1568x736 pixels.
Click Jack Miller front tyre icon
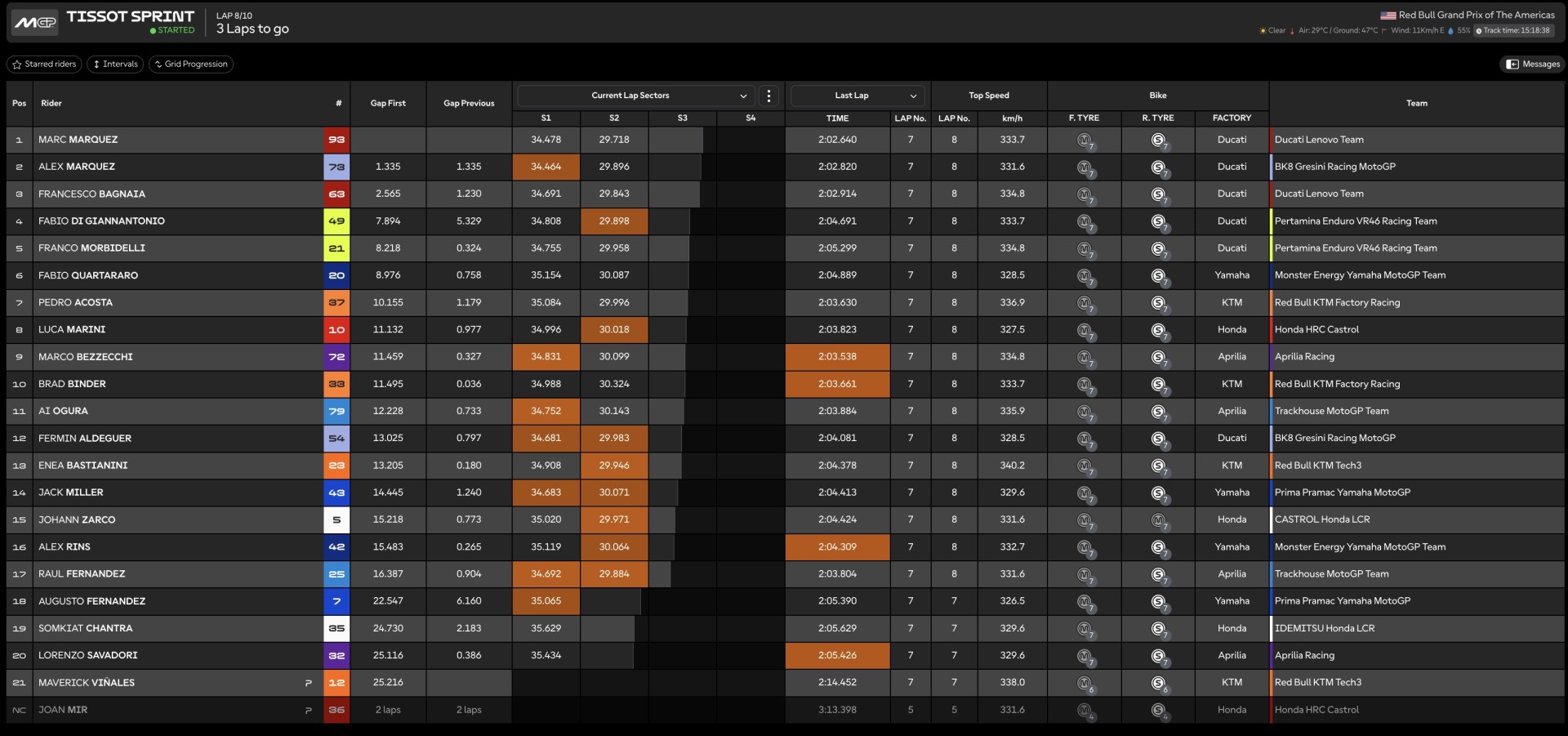click(x=1085, y=493)
